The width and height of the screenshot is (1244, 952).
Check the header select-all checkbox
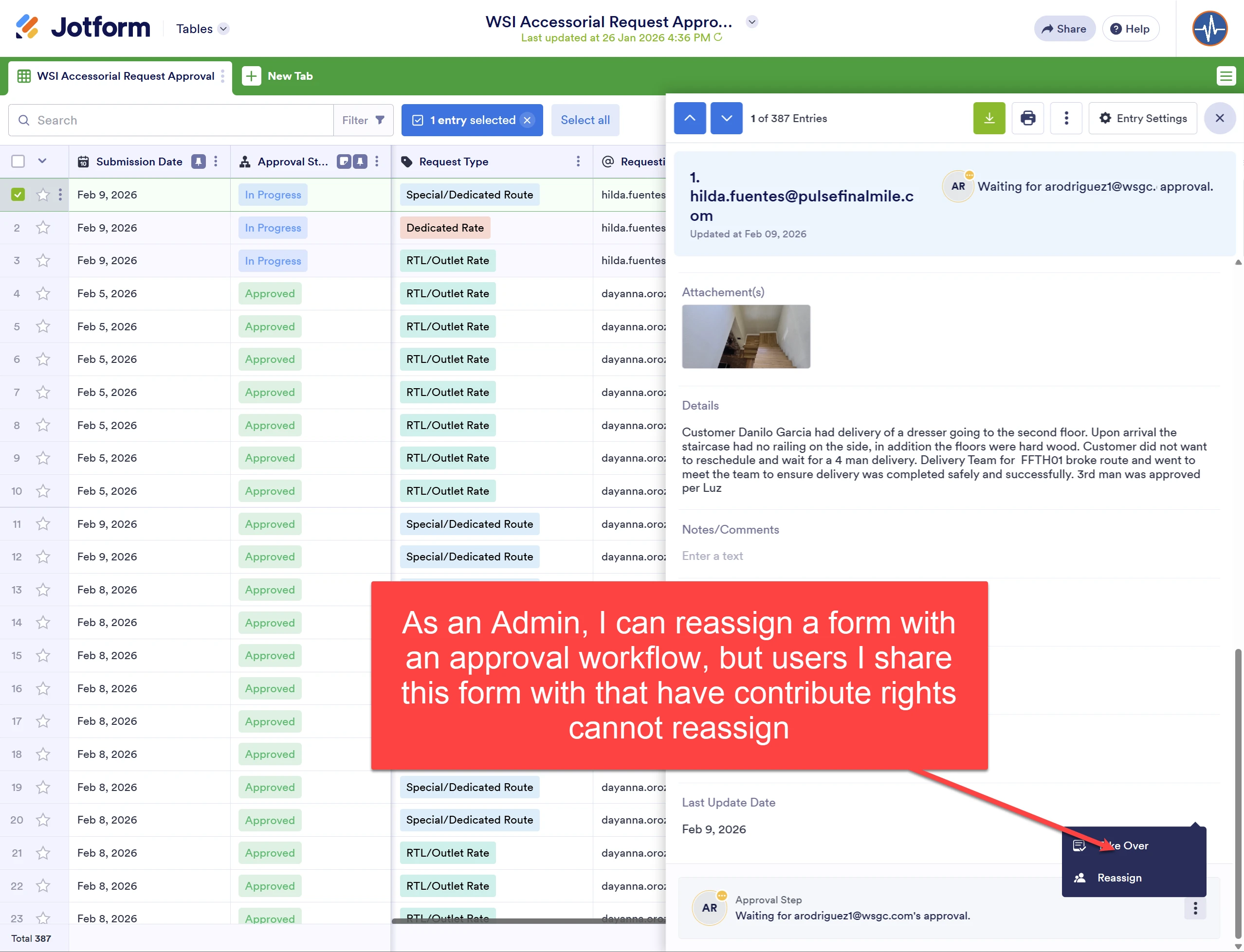point(18,162)
